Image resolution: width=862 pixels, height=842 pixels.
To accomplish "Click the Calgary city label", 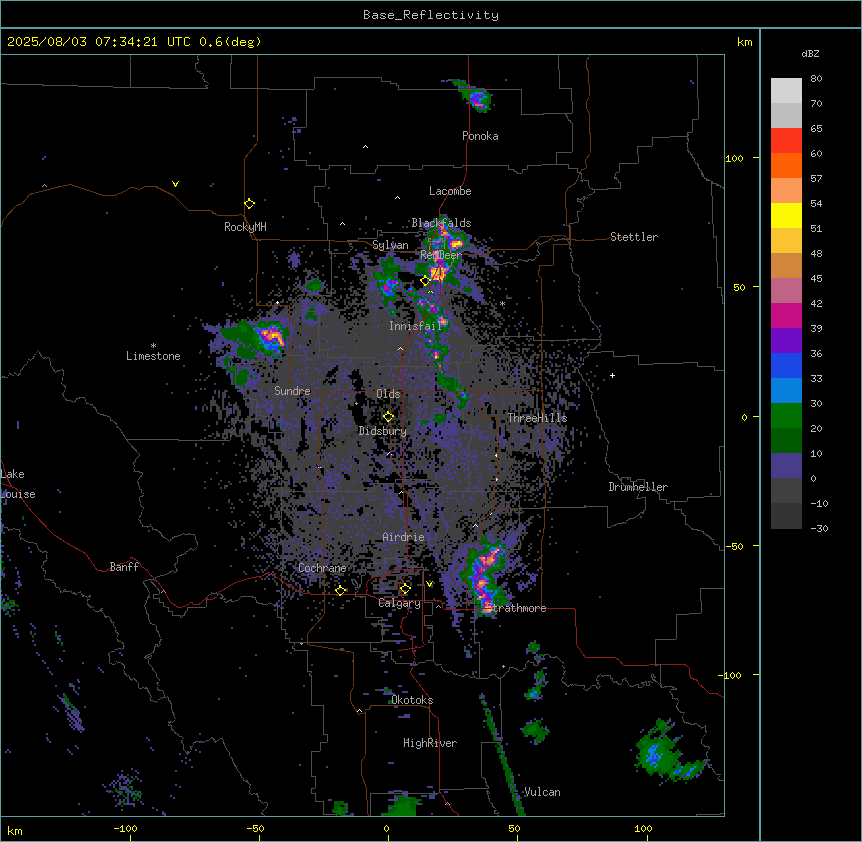I will [400, 603].
